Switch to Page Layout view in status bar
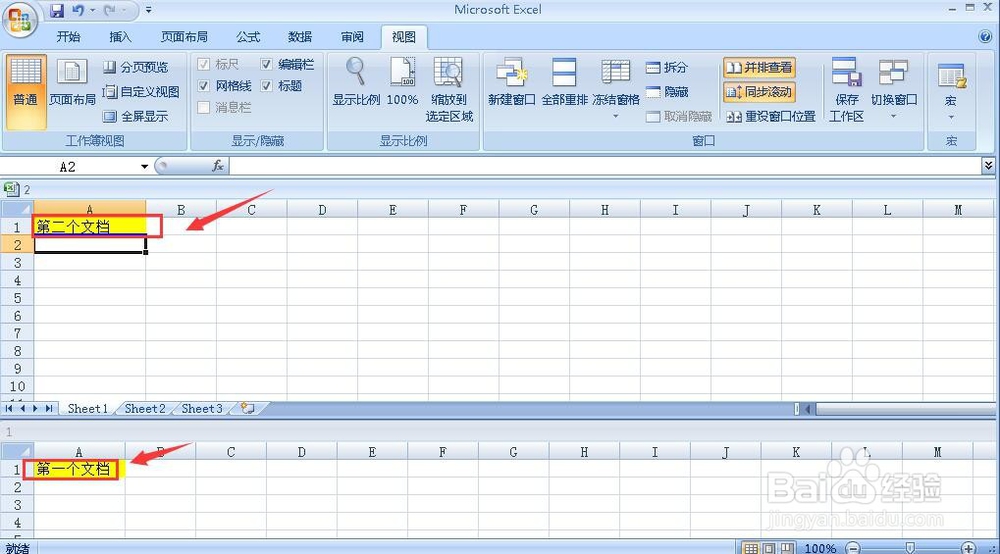The height and width of the screenshot is (554, 1000). pos(769,548)
